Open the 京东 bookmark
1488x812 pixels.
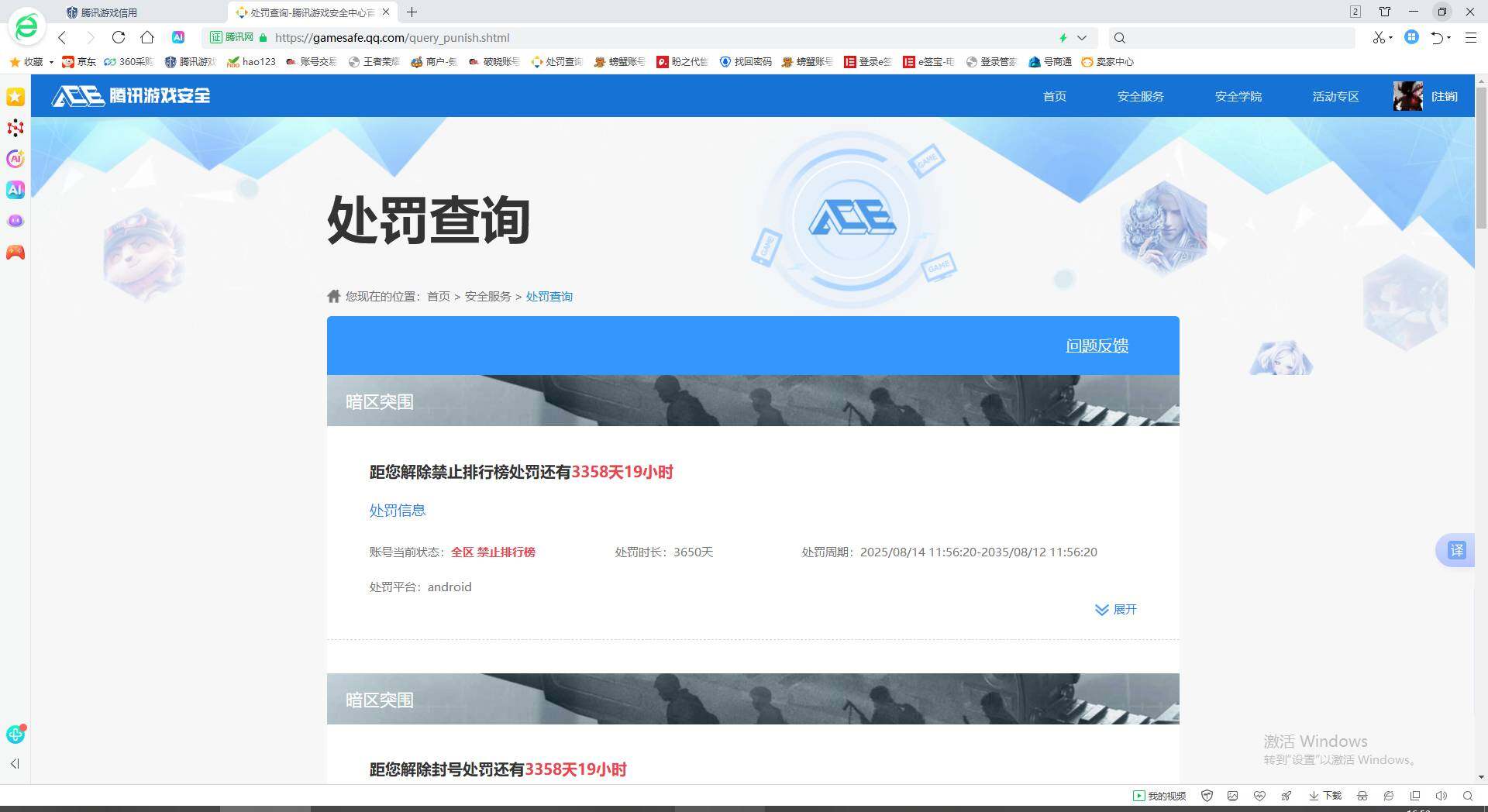click(79, 62)
